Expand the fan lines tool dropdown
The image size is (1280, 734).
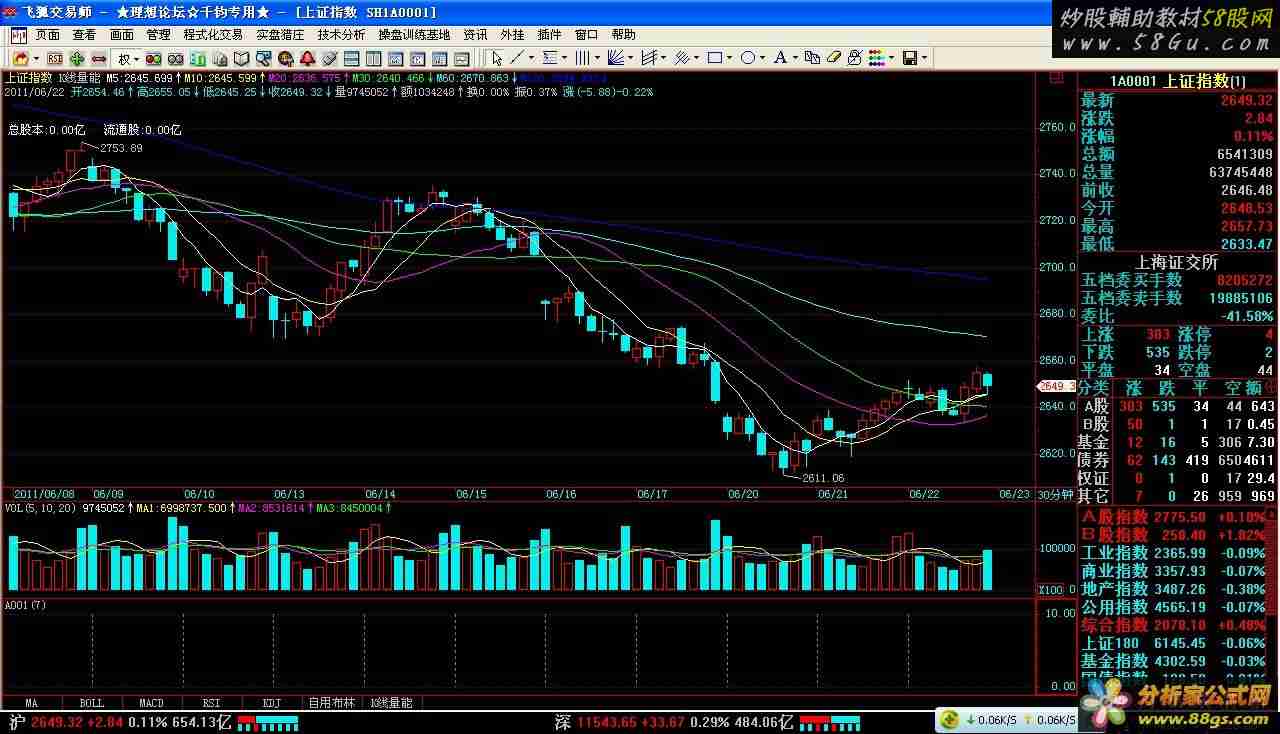631,58
